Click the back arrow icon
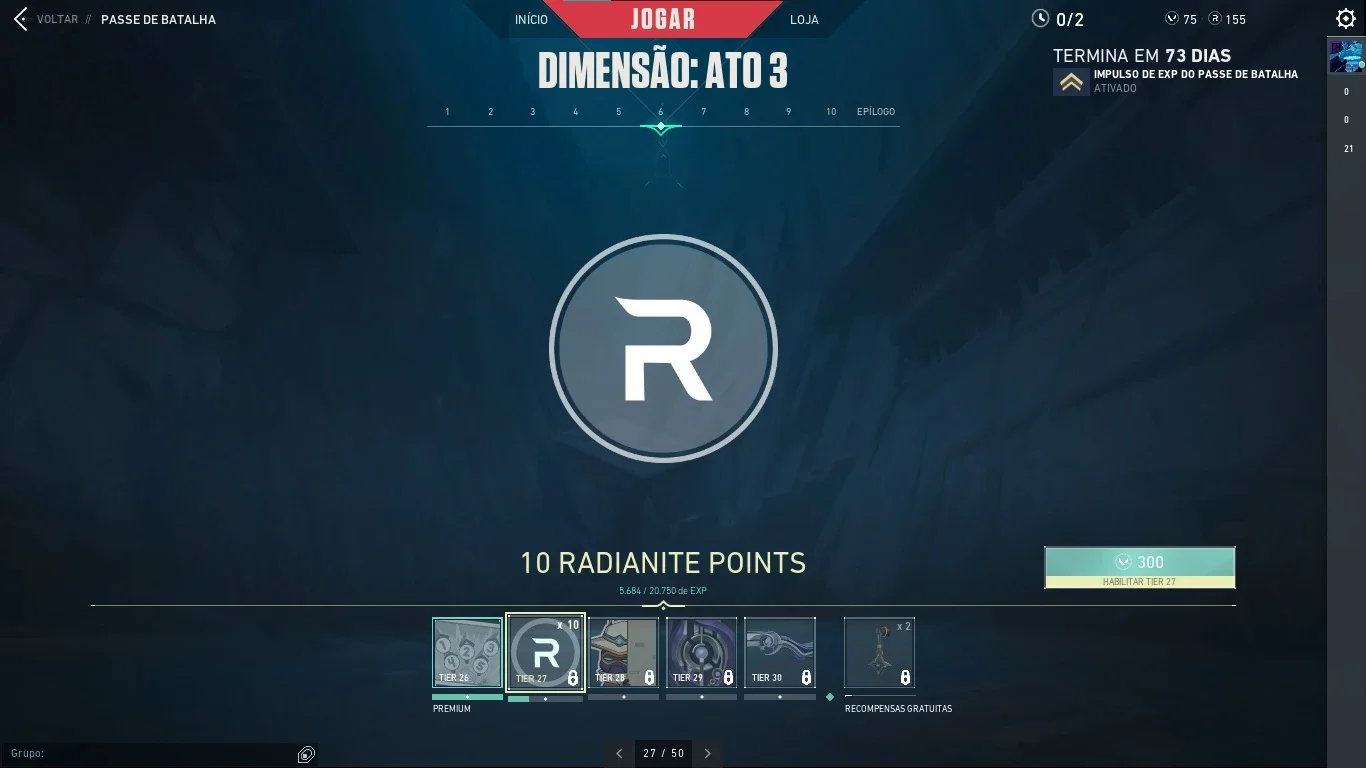 20,19
